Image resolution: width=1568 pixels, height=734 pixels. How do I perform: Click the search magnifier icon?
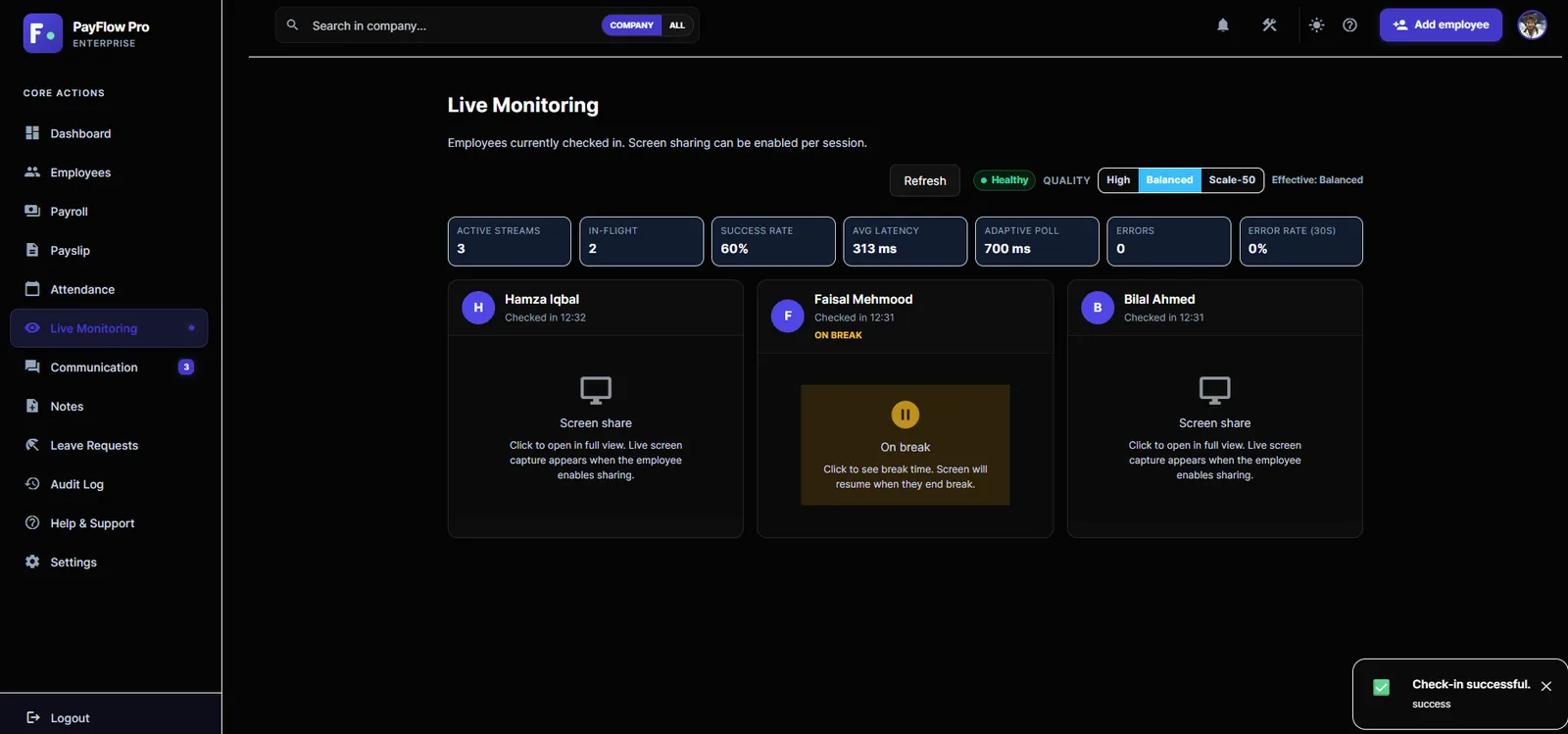click(292, 25)
